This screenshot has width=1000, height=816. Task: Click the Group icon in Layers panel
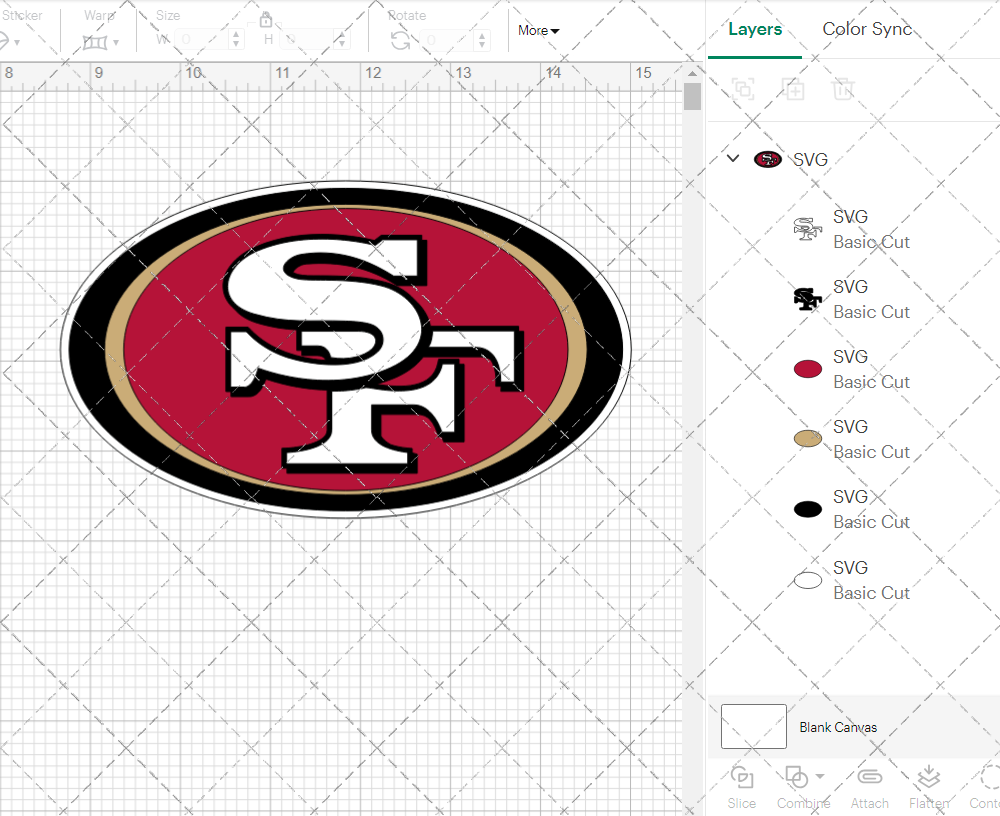pyautogui.click(x=743, y=89)
